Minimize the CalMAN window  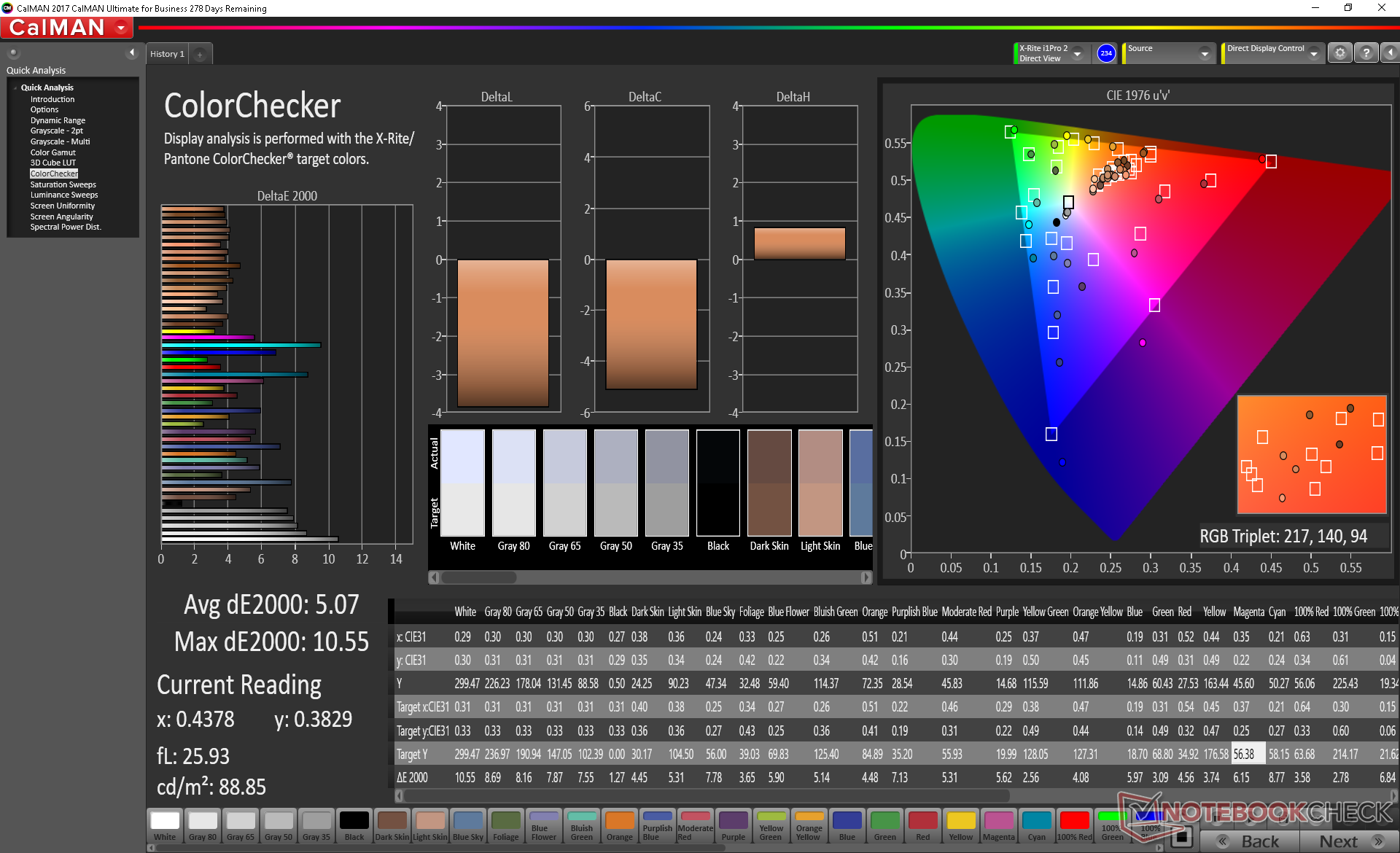[1315, 8]
